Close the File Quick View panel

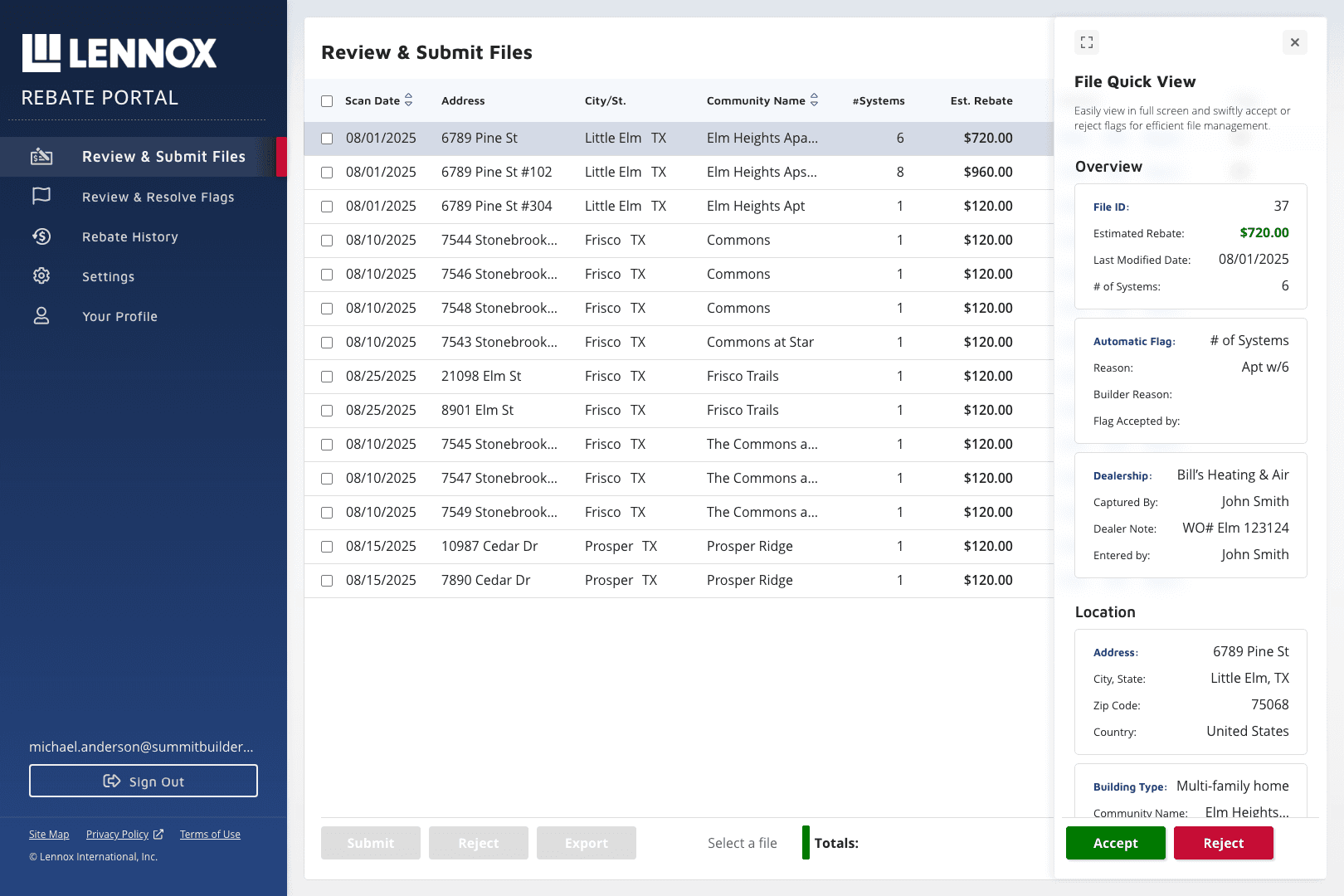coord(1295,42)
